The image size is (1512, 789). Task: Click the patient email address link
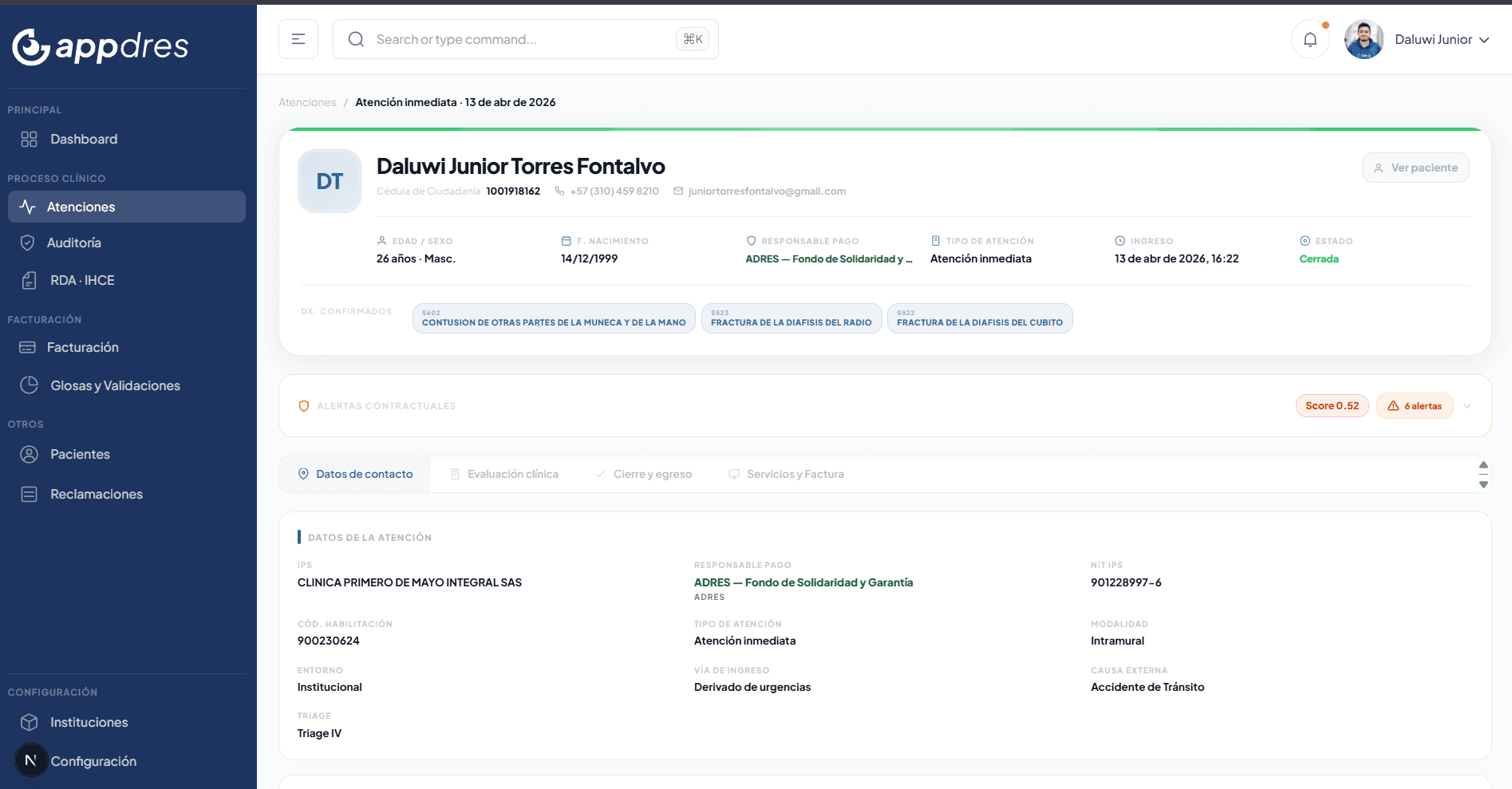point(767,191)
